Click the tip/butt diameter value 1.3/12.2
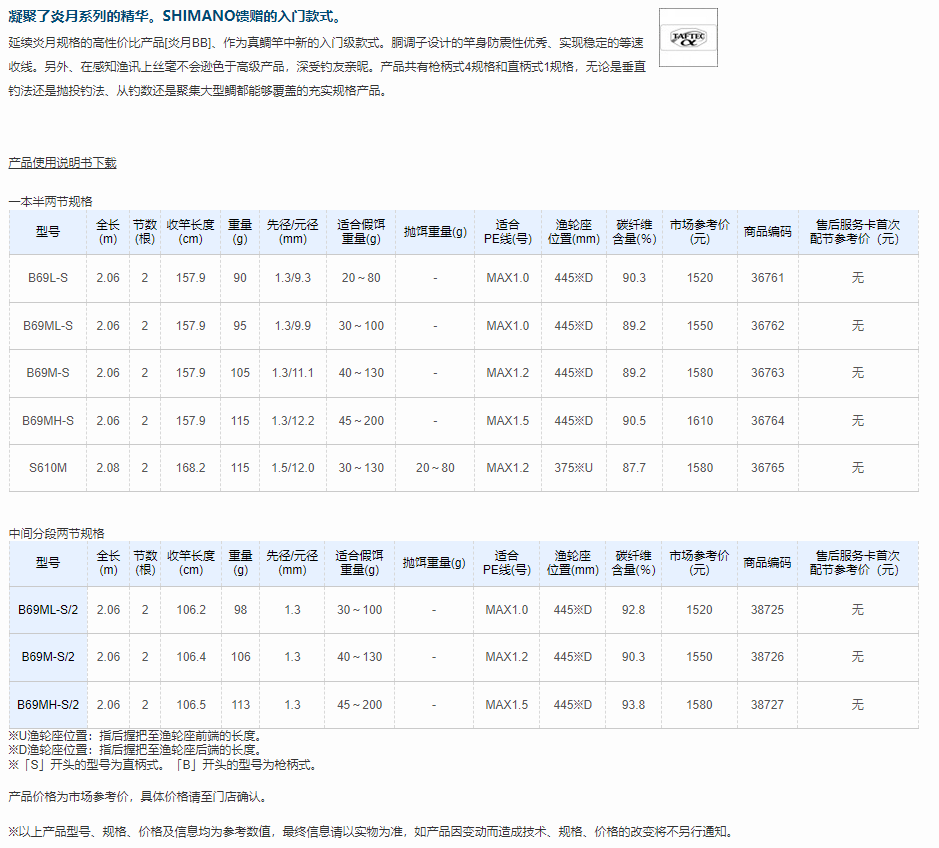The image size is (939, 848). pos(293,420)
